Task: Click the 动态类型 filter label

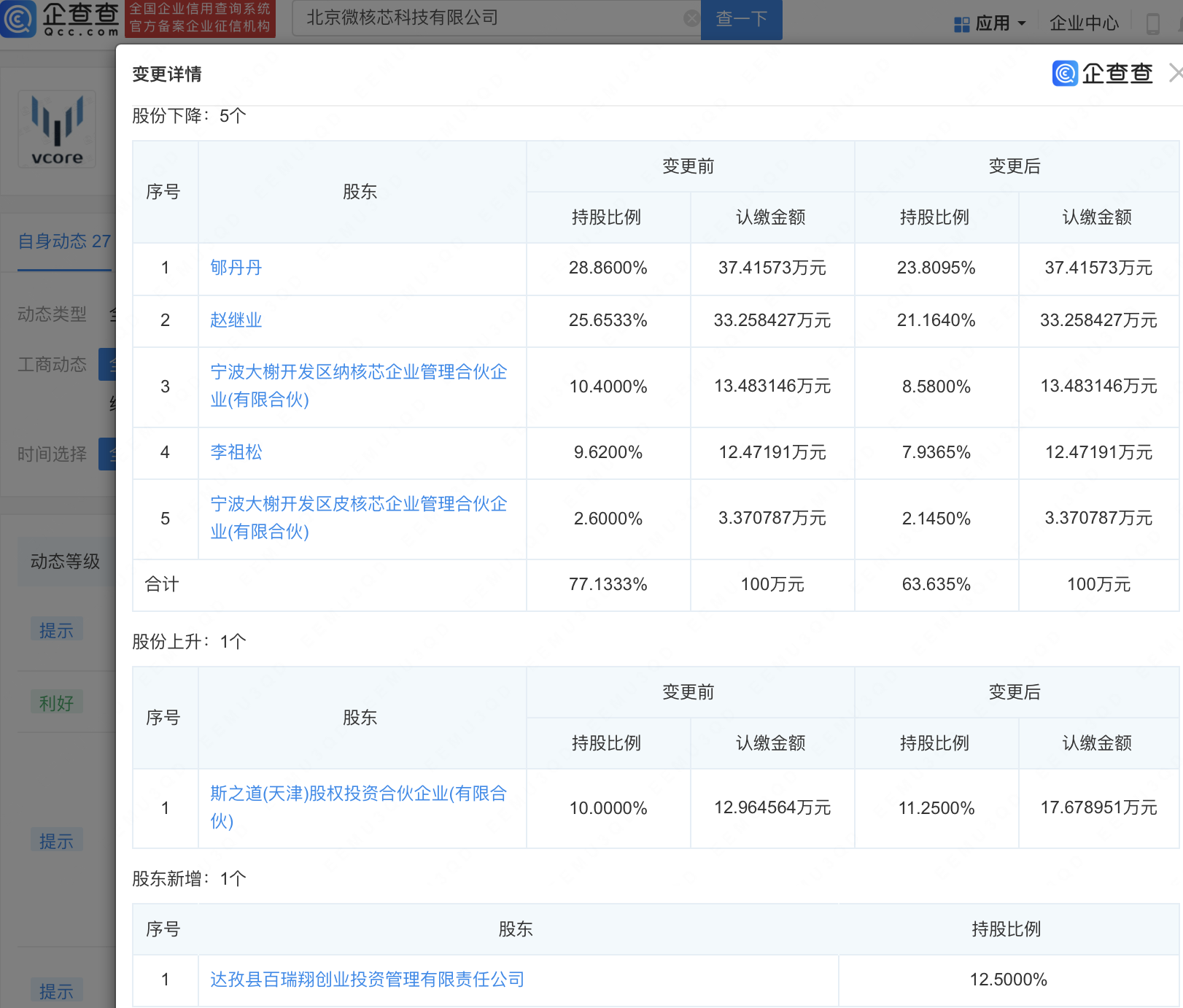Action: (52, 314)
